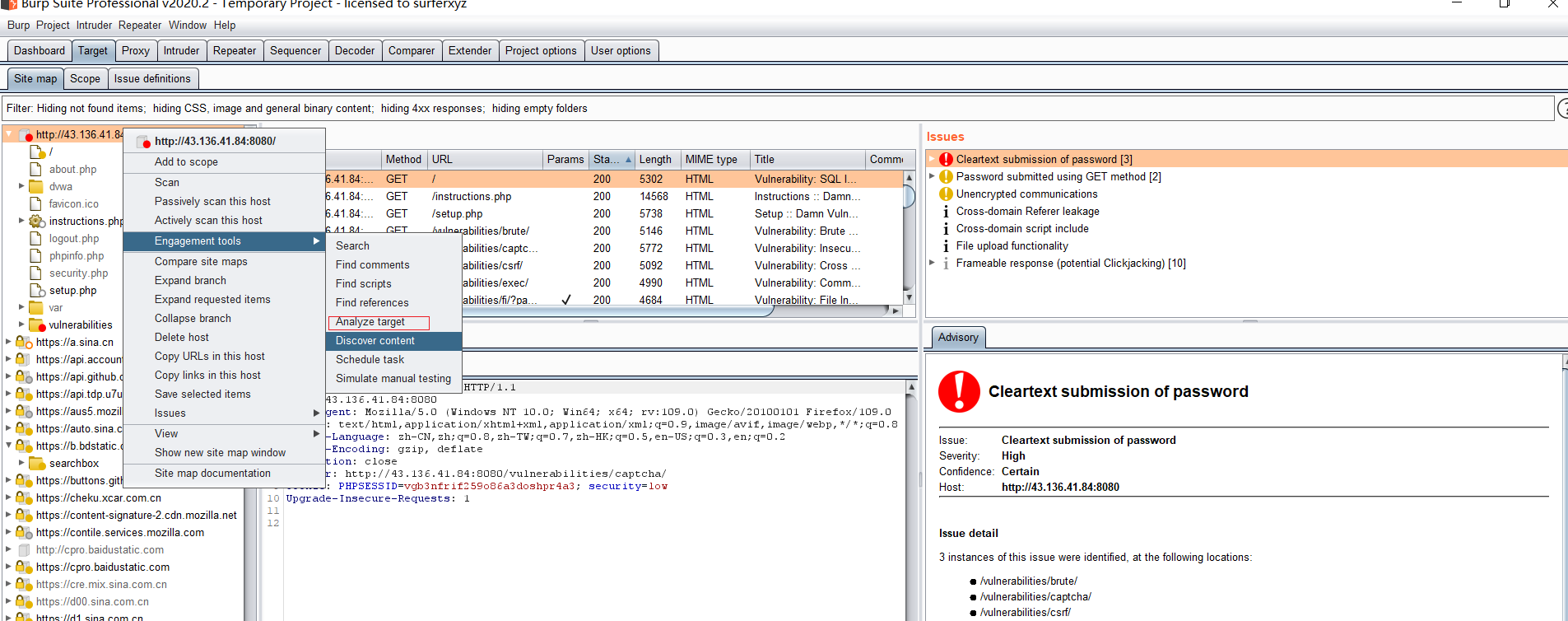Click Site map documentation menu entry
The width and height of the screenshot is (1568, 621).
[x=224, y=474]
